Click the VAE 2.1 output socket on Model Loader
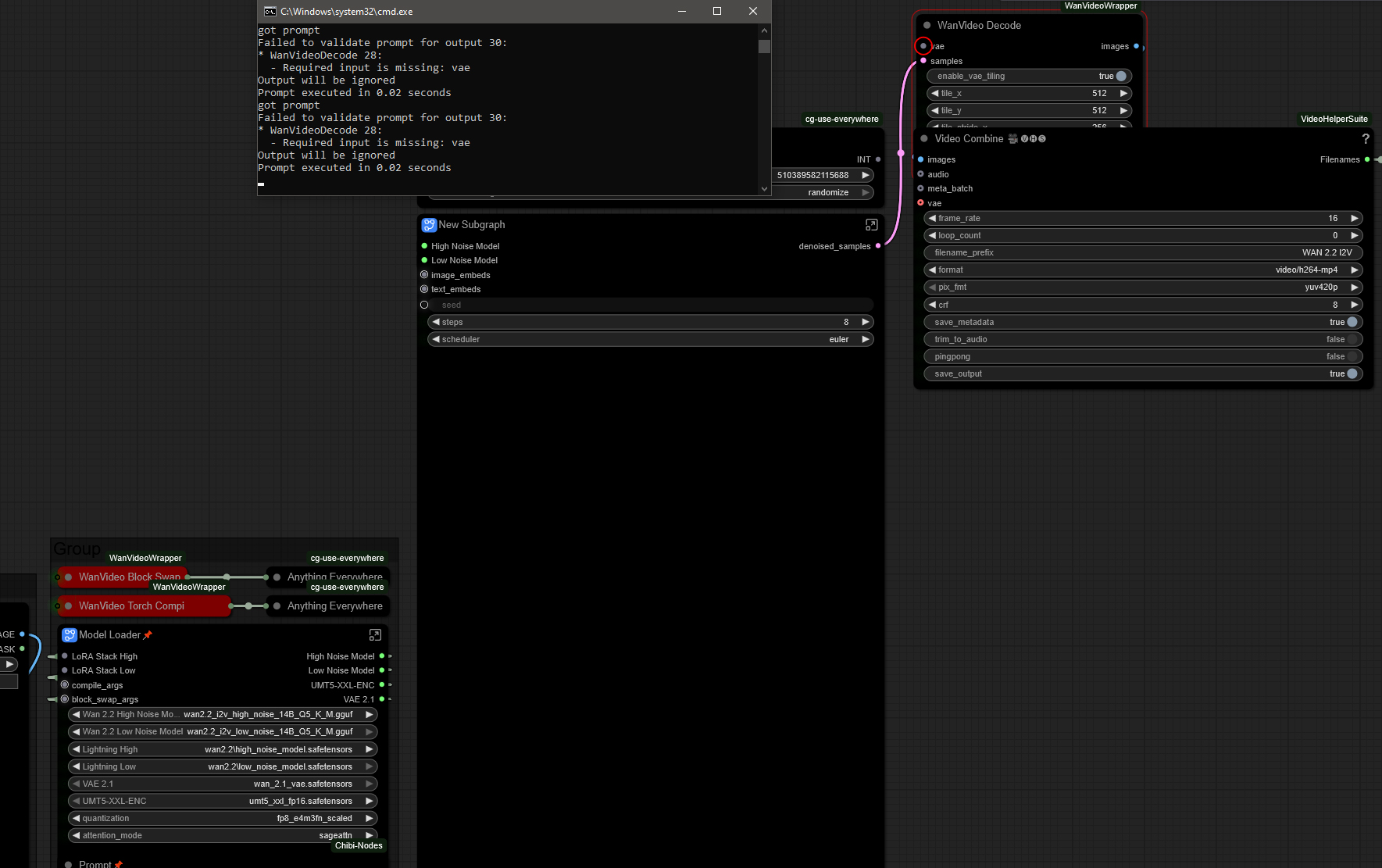The image size is (1382, 868). 382,699
